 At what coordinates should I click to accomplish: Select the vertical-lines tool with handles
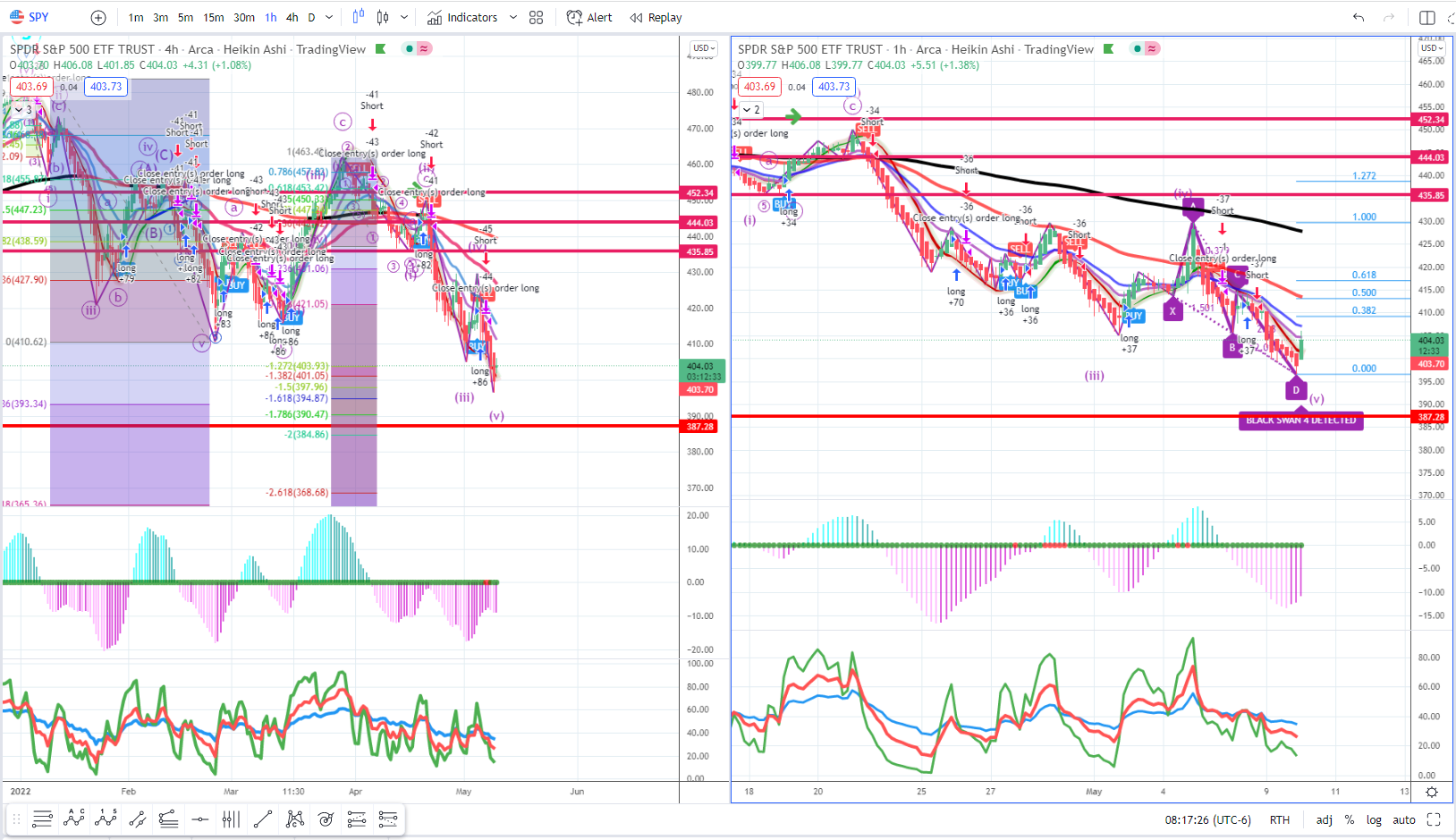tap(231, 819)
